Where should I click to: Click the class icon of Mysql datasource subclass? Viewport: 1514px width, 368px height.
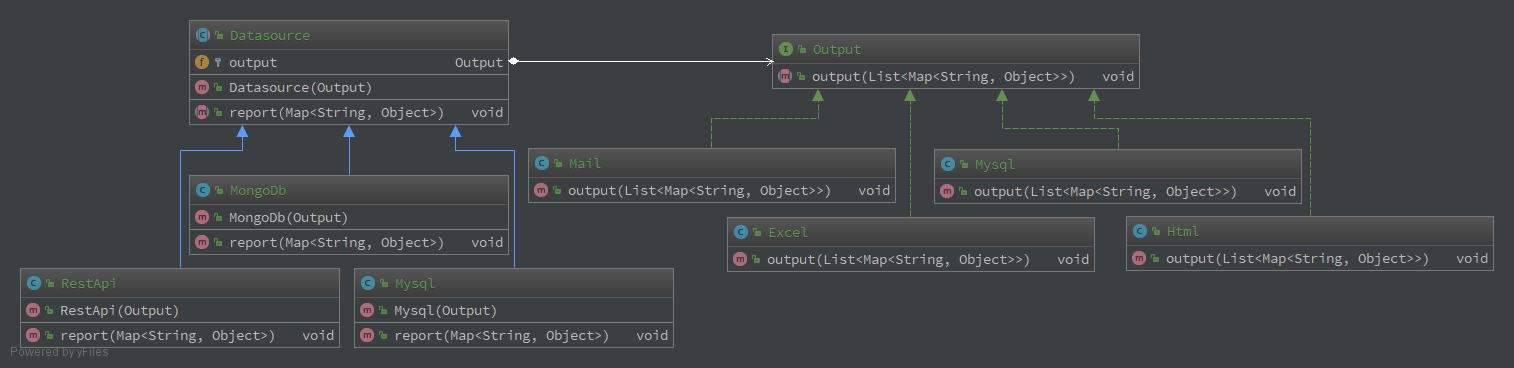click(x=367, y=283)
